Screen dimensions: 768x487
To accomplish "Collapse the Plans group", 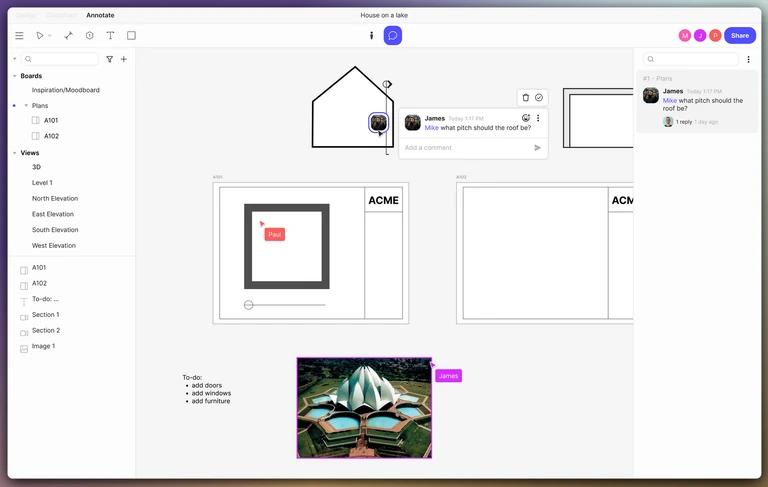I will (26, 105).
